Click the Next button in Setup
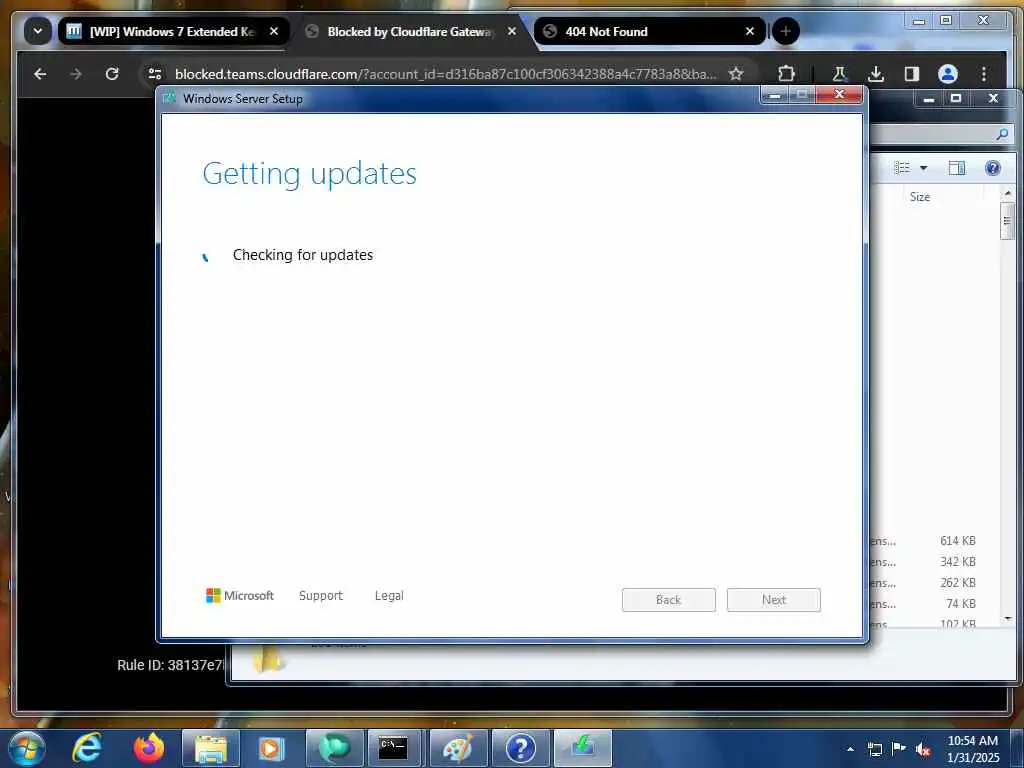The height and width of the screenshot is (768, 1024). pyautogui.click(x=774, y=600)
